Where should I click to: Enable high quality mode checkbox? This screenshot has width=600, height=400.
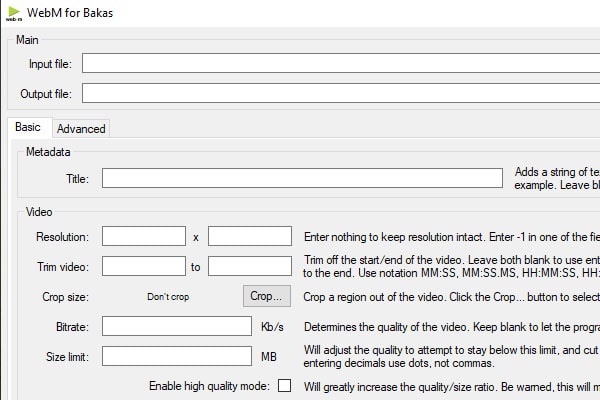coord(284,385)
